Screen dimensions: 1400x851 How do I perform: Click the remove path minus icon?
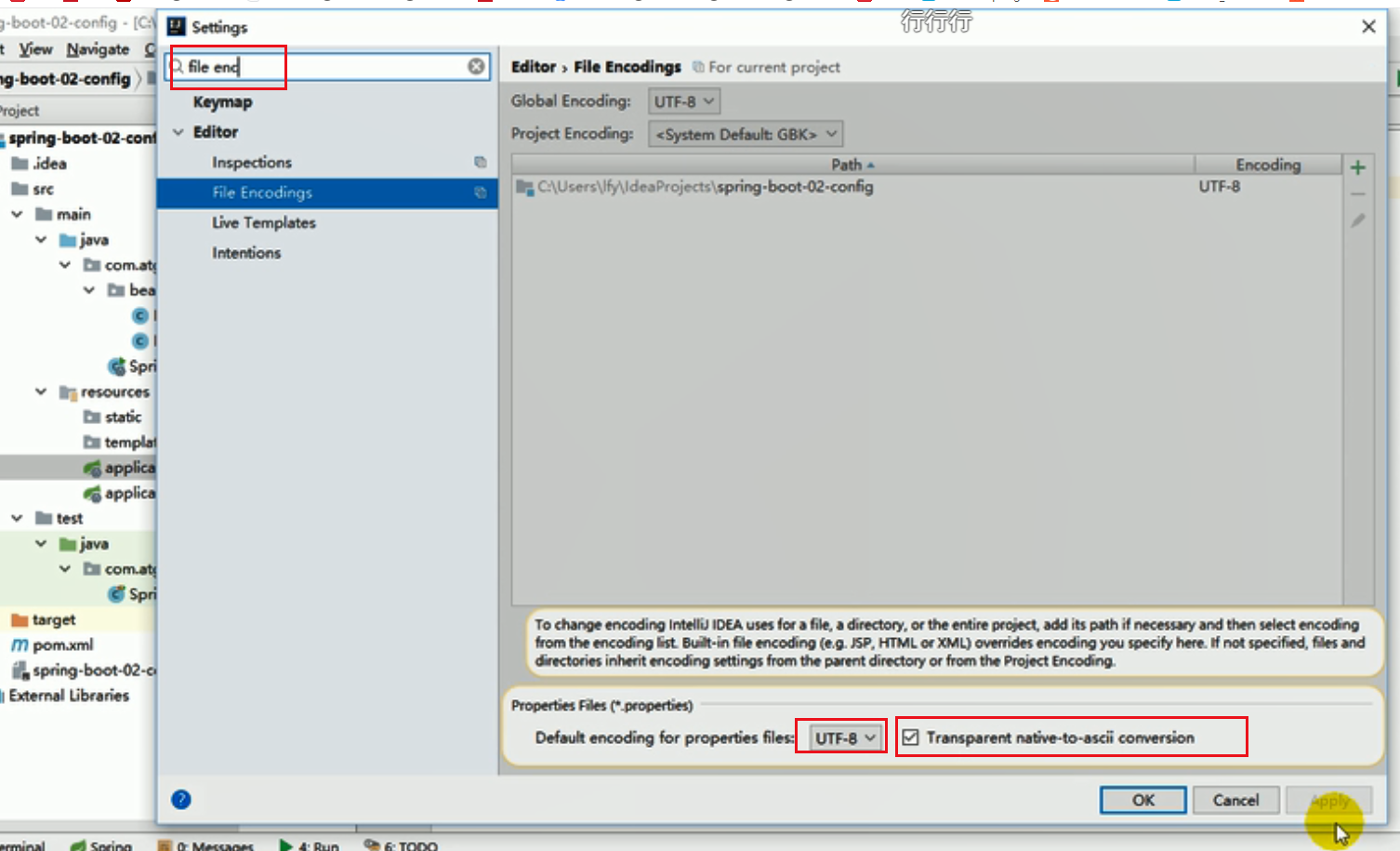pos(1358,194)
